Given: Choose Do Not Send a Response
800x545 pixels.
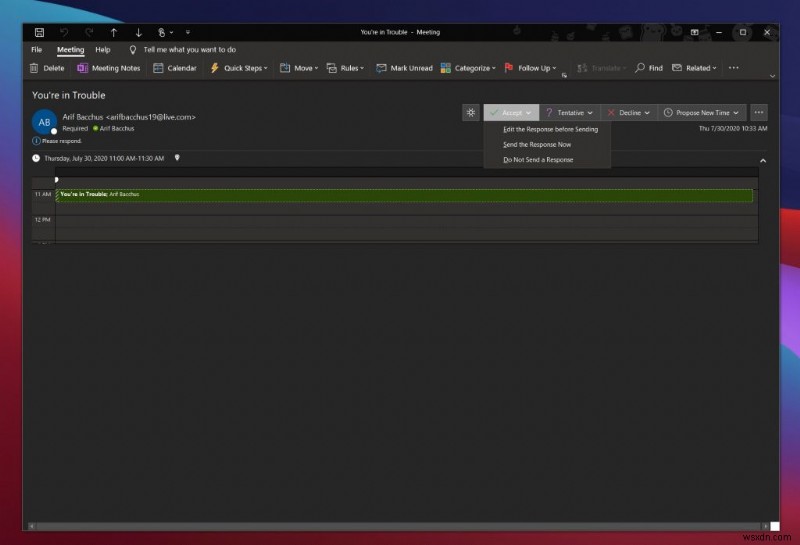Looking at the screenshot, I should [x=538, y=159].
